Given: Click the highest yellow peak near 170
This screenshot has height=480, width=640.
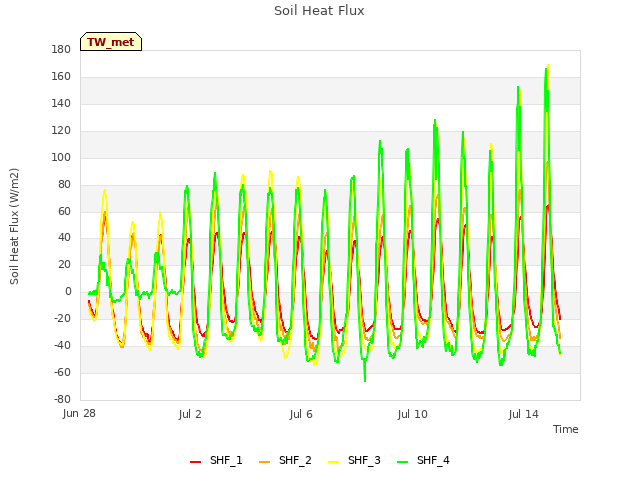Looking at the screenshot, I should pos(548,65).
